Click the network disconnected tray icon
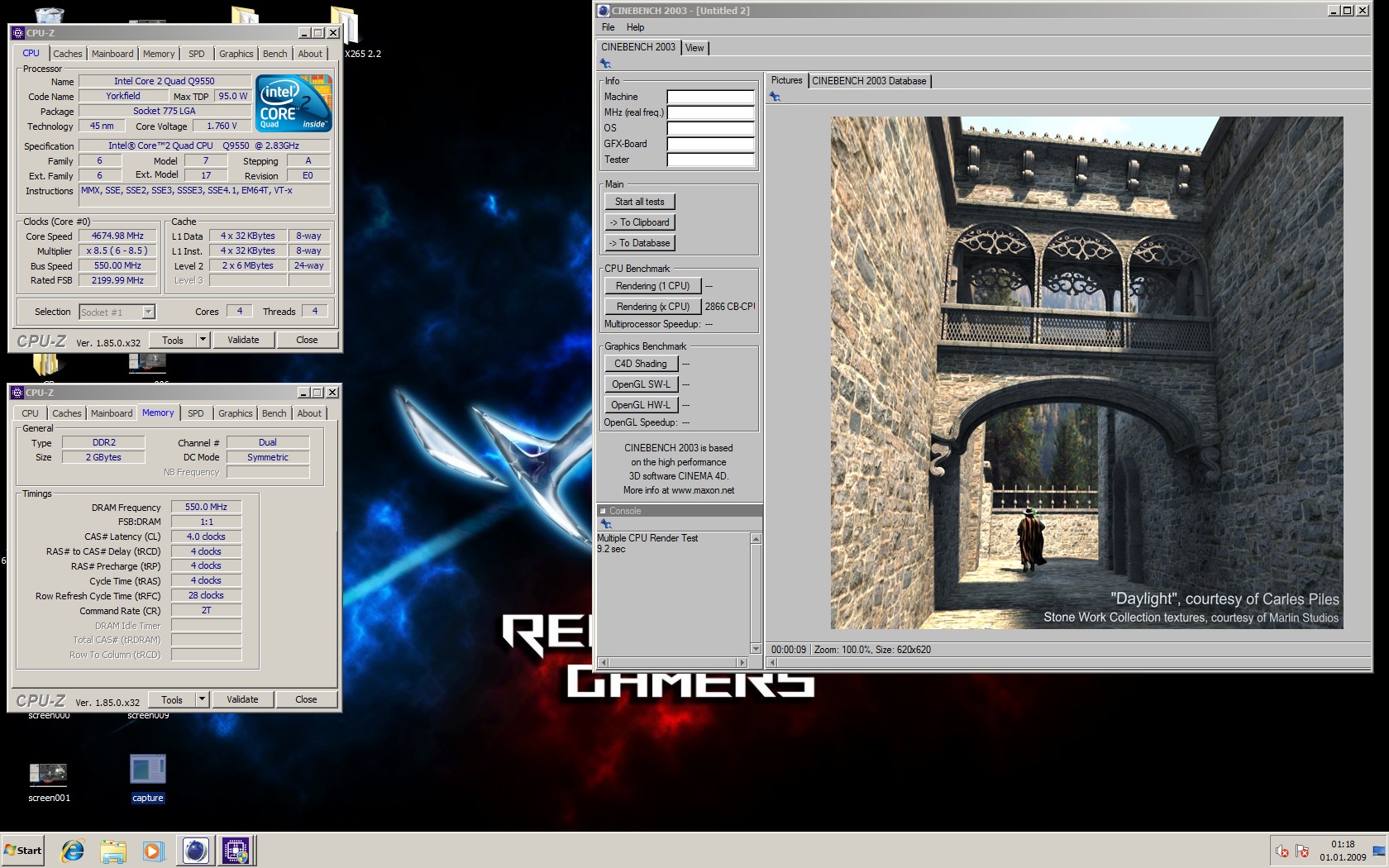 tap(1302, 851)
